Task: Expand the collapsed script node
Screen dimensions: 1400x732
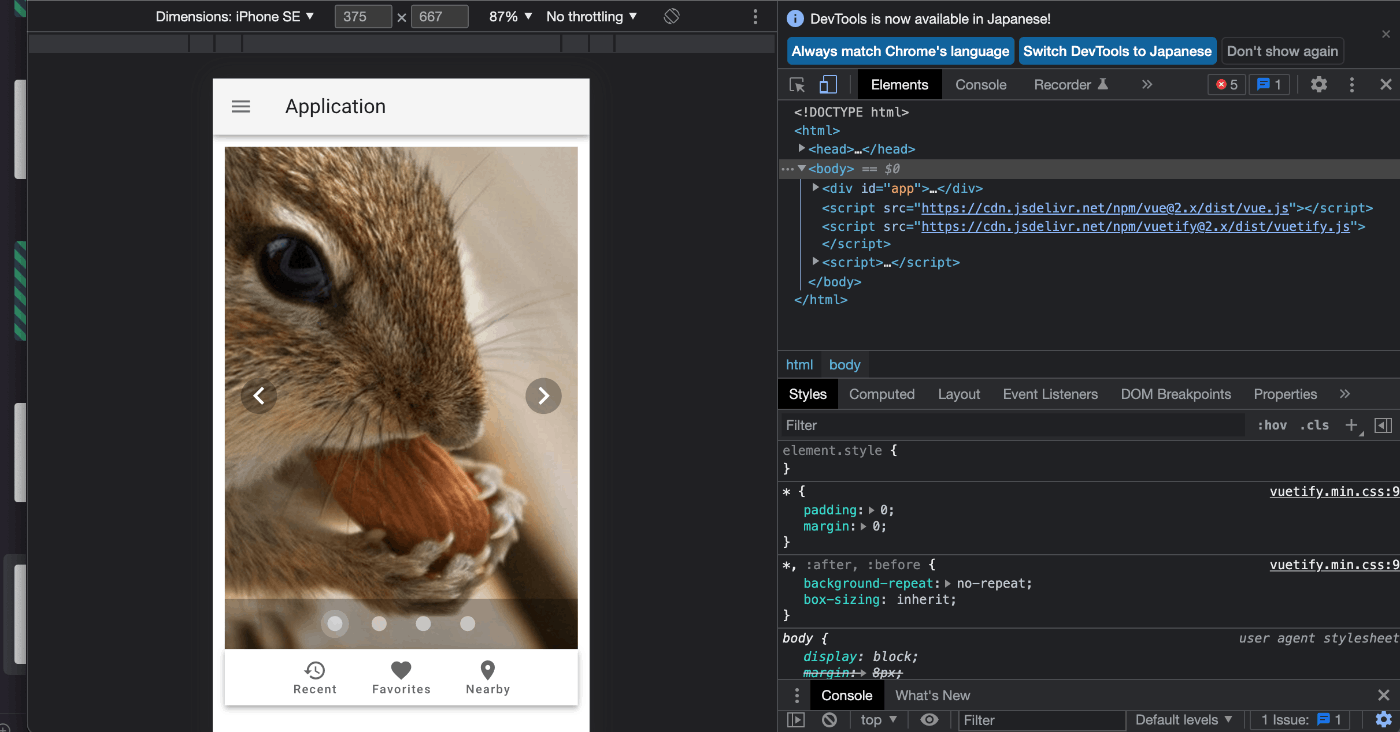Action: [816, 262]
